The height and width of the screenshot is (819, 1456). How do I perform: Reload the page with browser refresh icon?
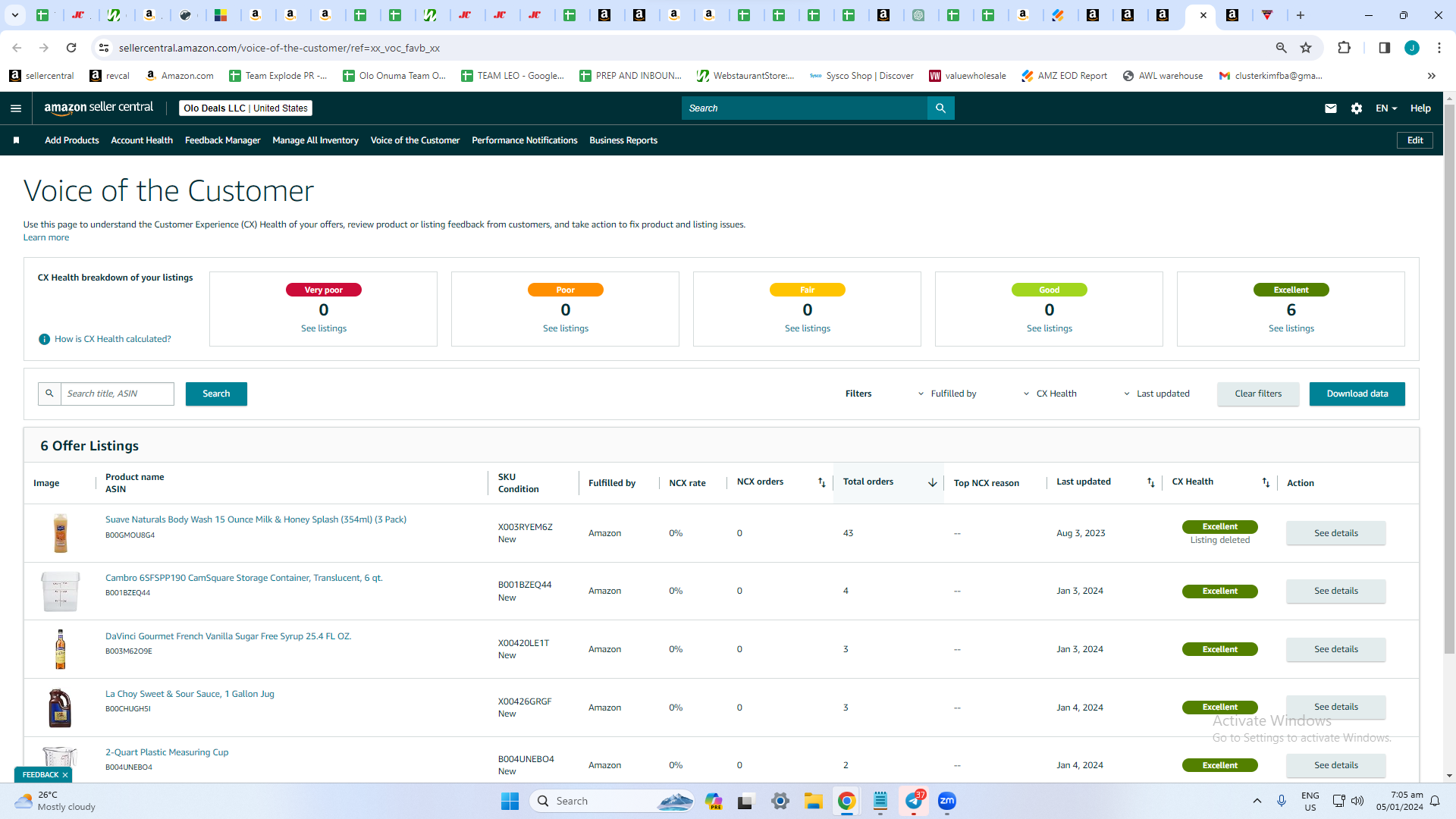pos(71,48)
